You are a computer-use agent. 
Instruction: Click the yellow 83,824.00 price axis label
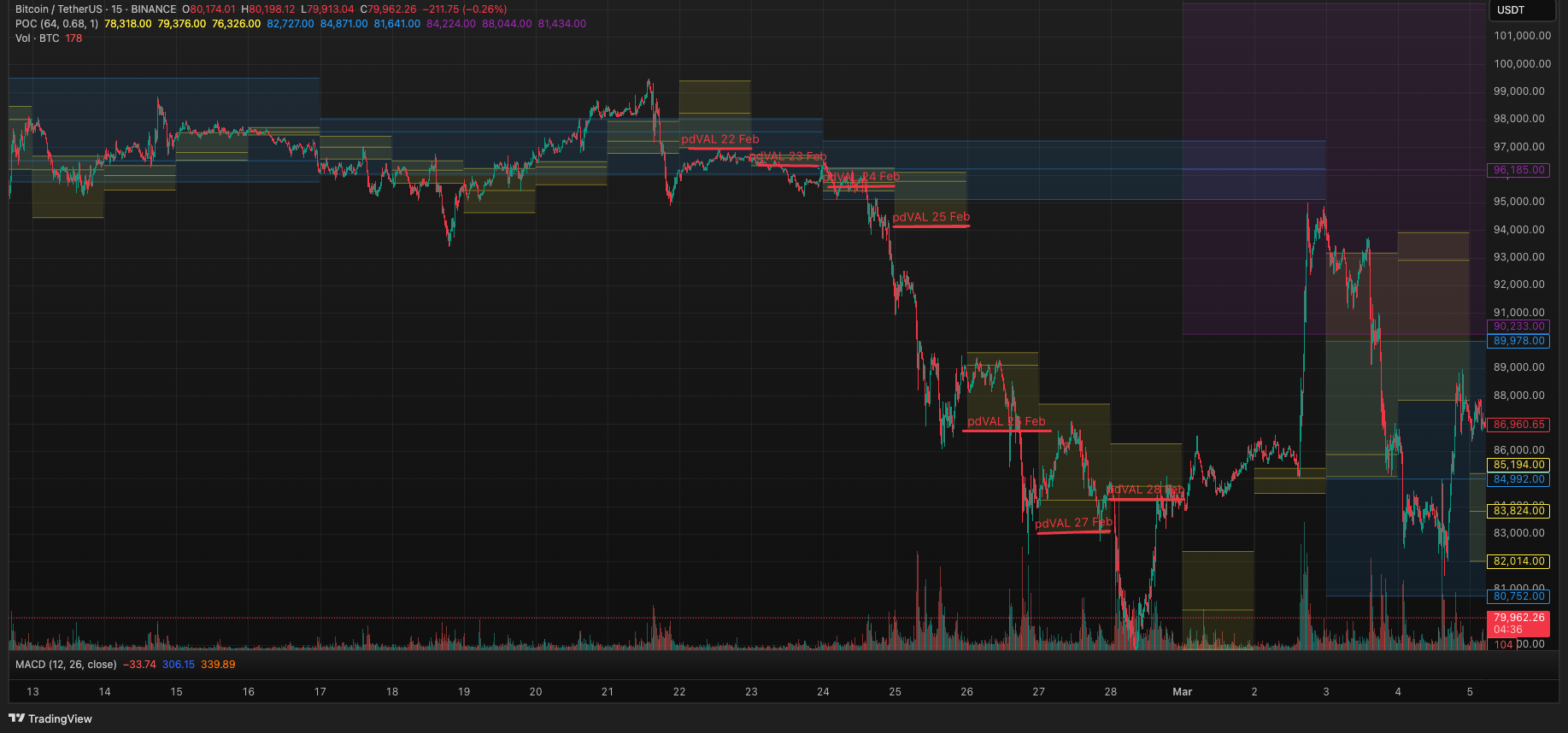pos(1518,511)
